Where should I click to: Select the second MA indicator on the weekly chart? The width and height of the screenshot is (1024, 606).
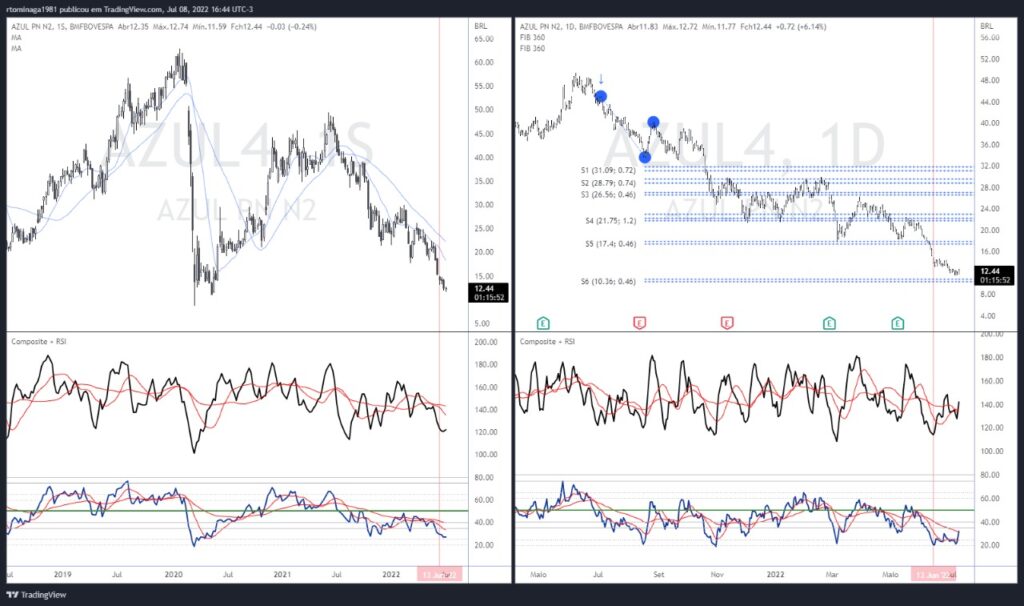16,48
